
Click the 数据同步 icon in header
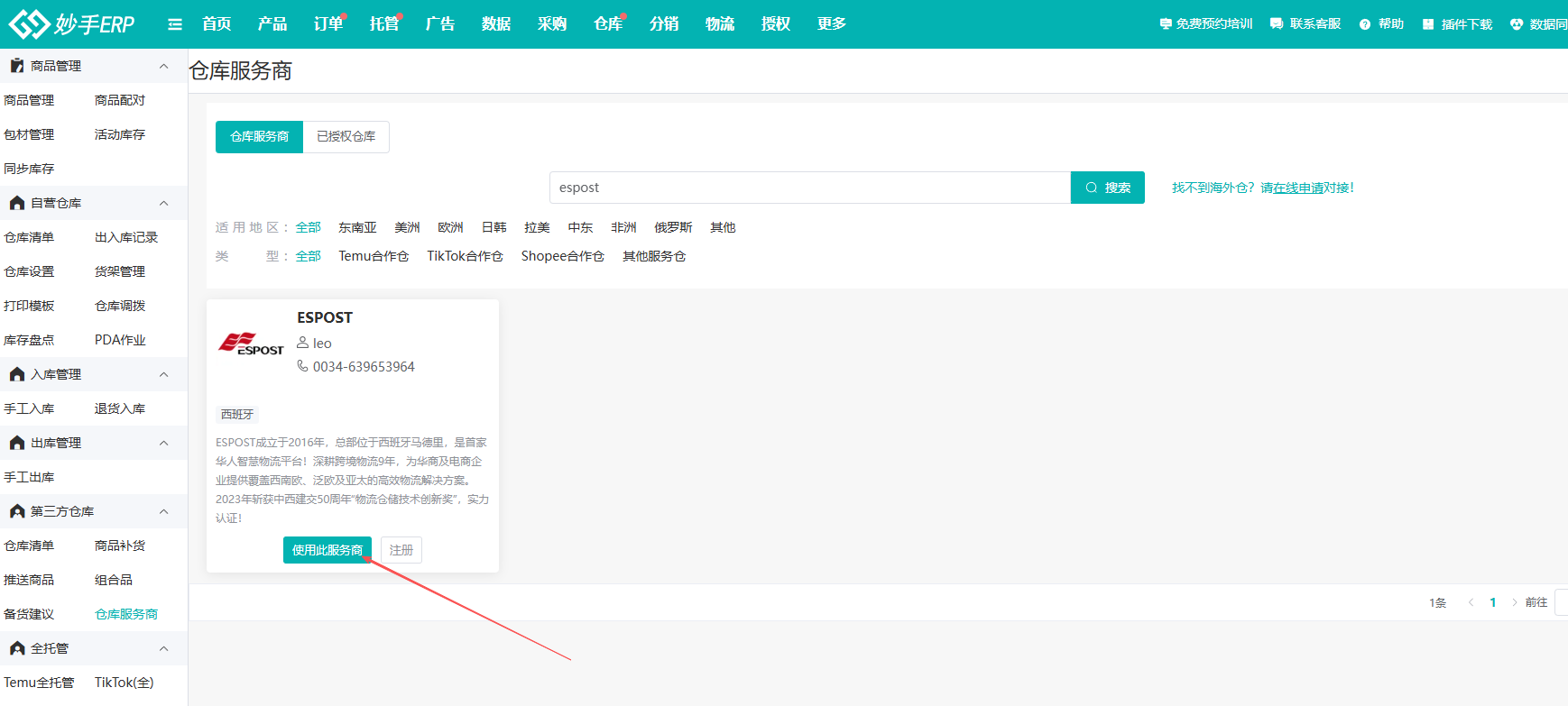coord(1517,24)
